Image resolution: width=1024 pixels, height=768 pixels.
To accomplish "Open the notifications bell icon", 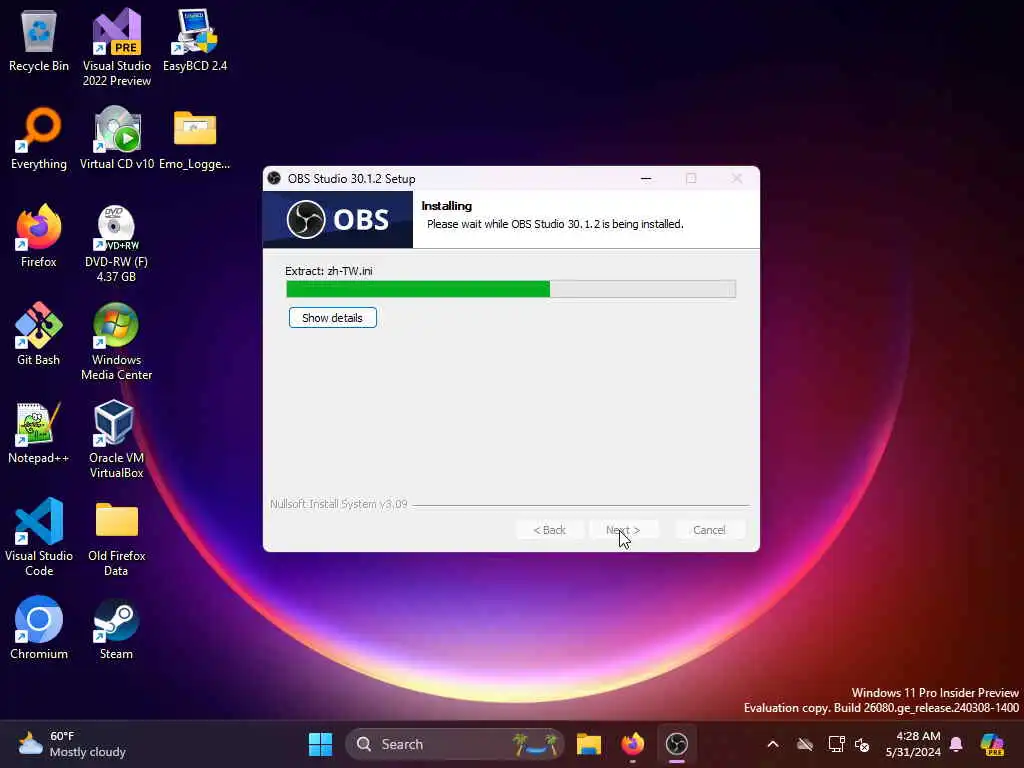I will click(x=956, y=744).
